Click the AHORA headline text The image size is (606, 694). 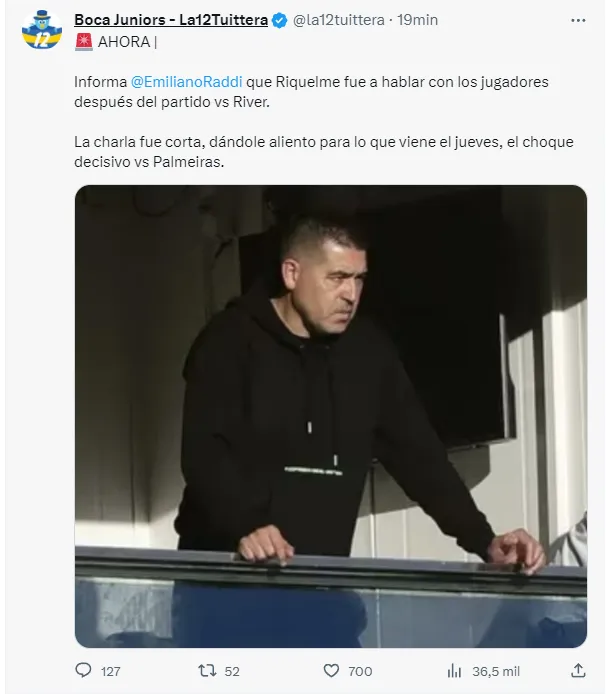(x=124, y=42)
